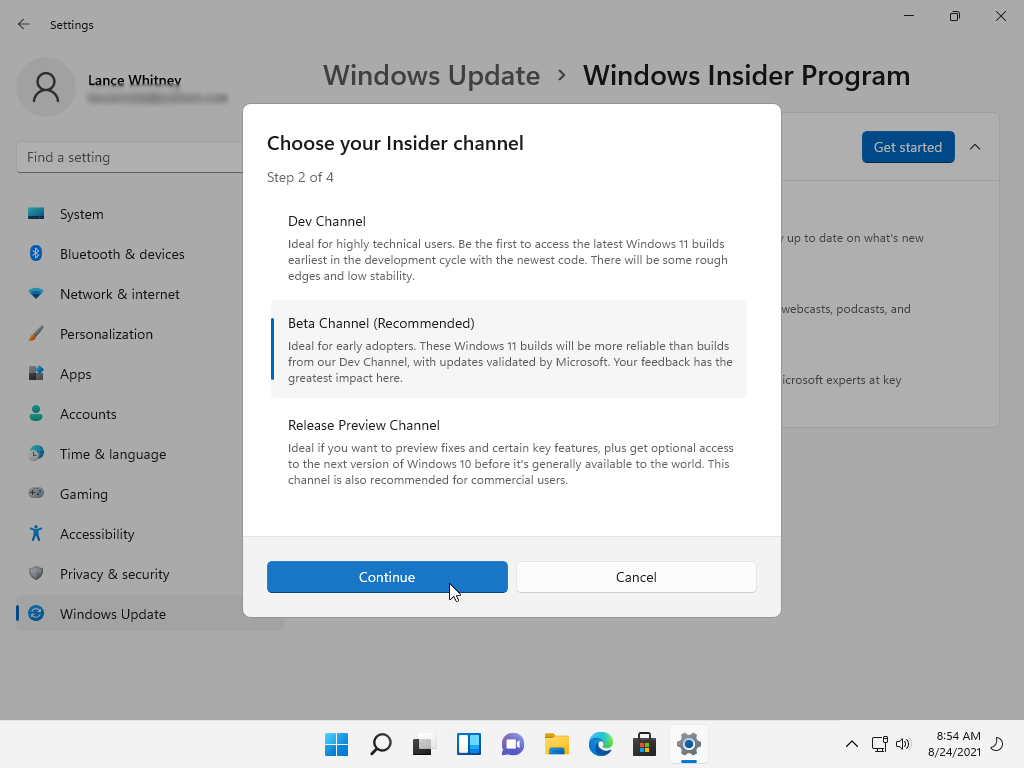
Task: Click the Settings gear taskbar icon
Action: [688, 744]
